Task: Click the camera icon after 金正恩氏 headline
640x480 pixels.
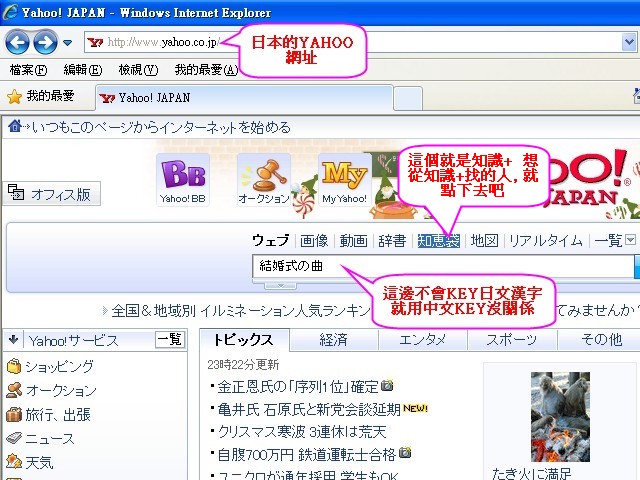Action: [x=387, y=385]
